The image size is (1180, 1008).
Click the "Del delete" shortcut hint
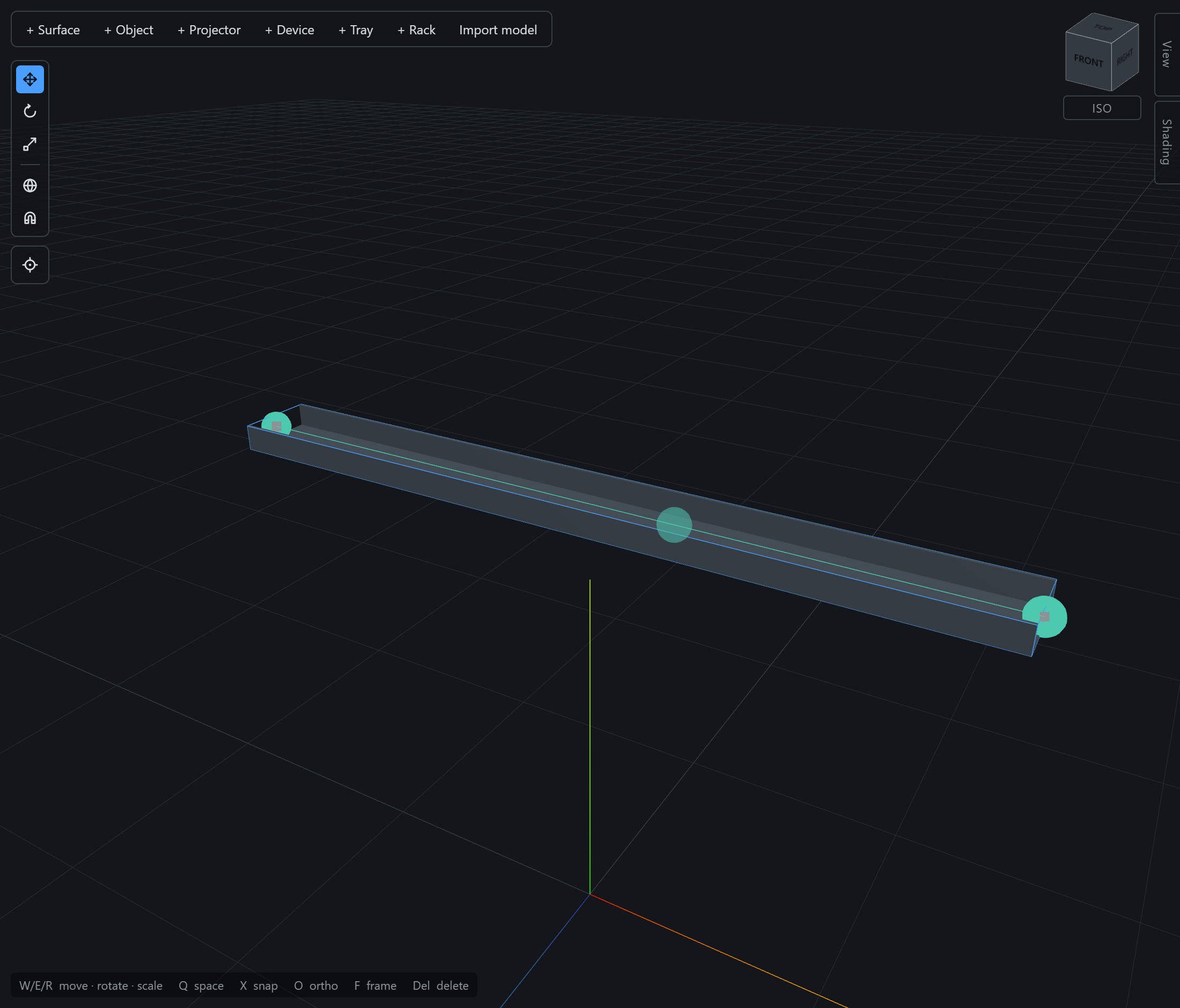(x=441, y=985)
